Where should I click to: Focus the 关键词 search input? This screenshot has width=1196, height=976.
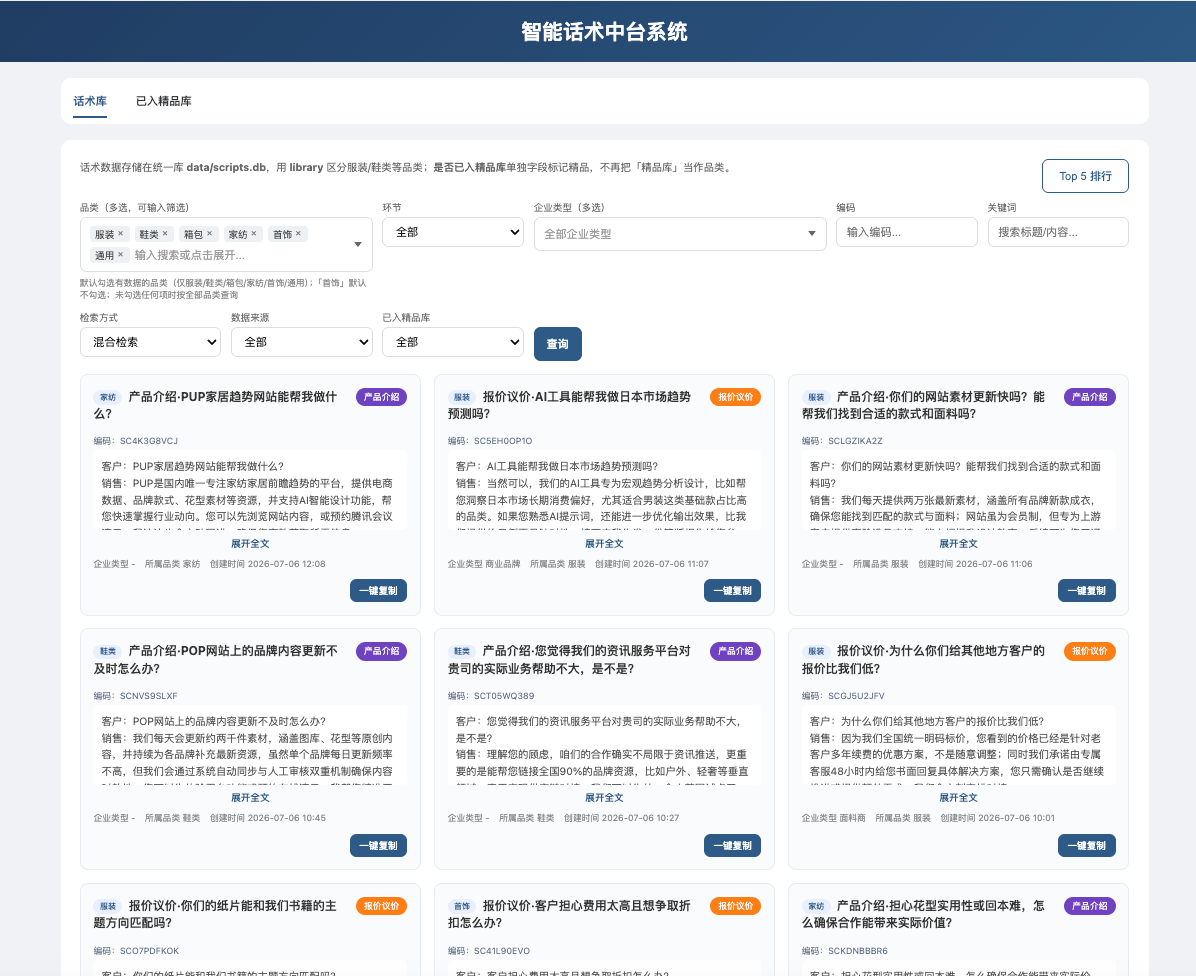tap(1058, 232)
